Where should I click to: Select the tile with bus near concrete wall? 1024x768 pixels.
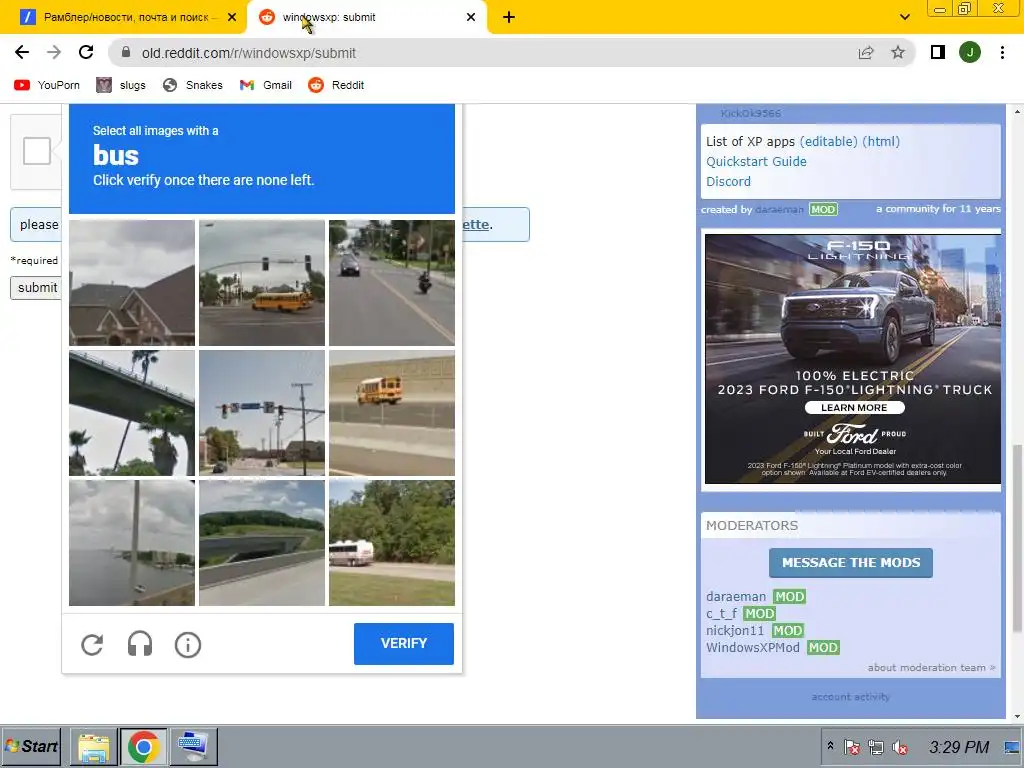pyautogui.click(x=392, y=413)
